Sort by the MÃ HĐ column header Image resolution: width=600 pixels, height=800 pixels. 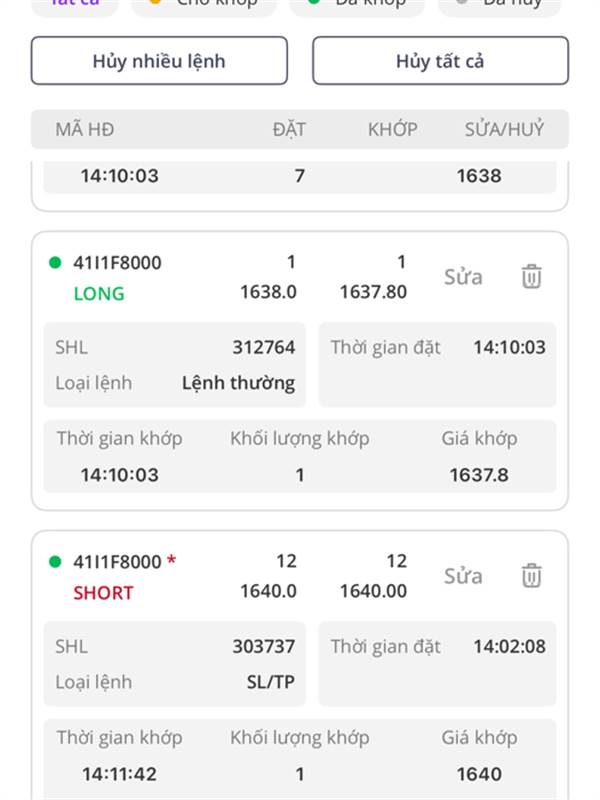click(x=85, y=130)
